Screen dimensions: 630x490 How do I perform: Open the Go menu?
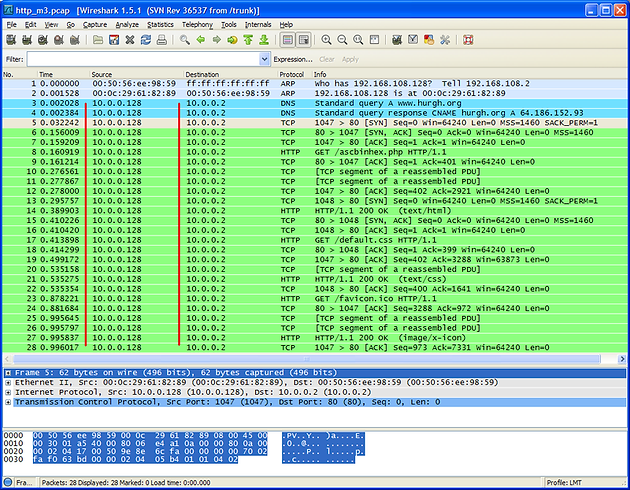click(71, 24)
